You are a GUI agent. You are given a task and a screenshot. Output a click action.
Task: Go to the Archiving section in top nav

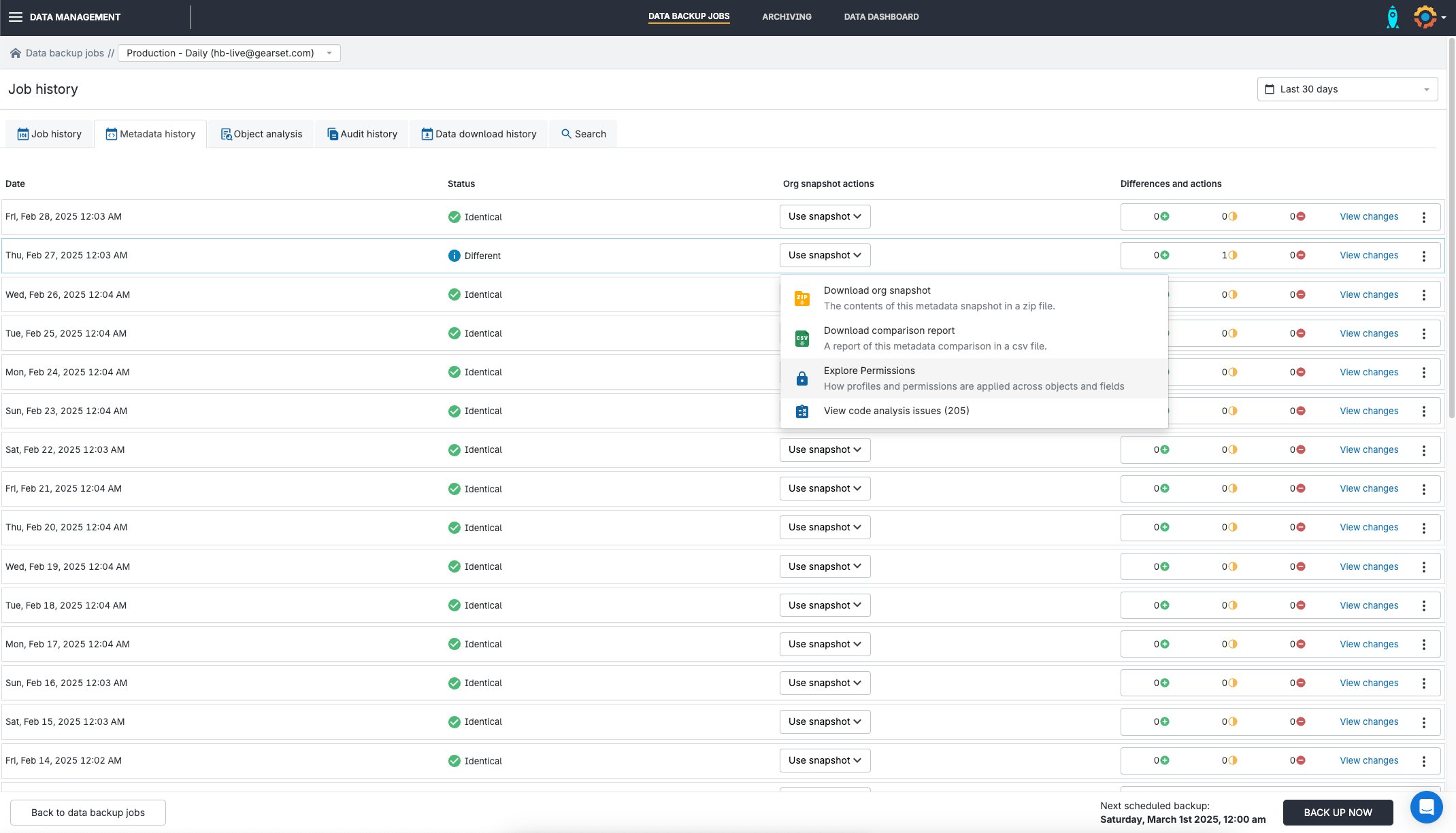pyautogui.click(x=787, y=17)
